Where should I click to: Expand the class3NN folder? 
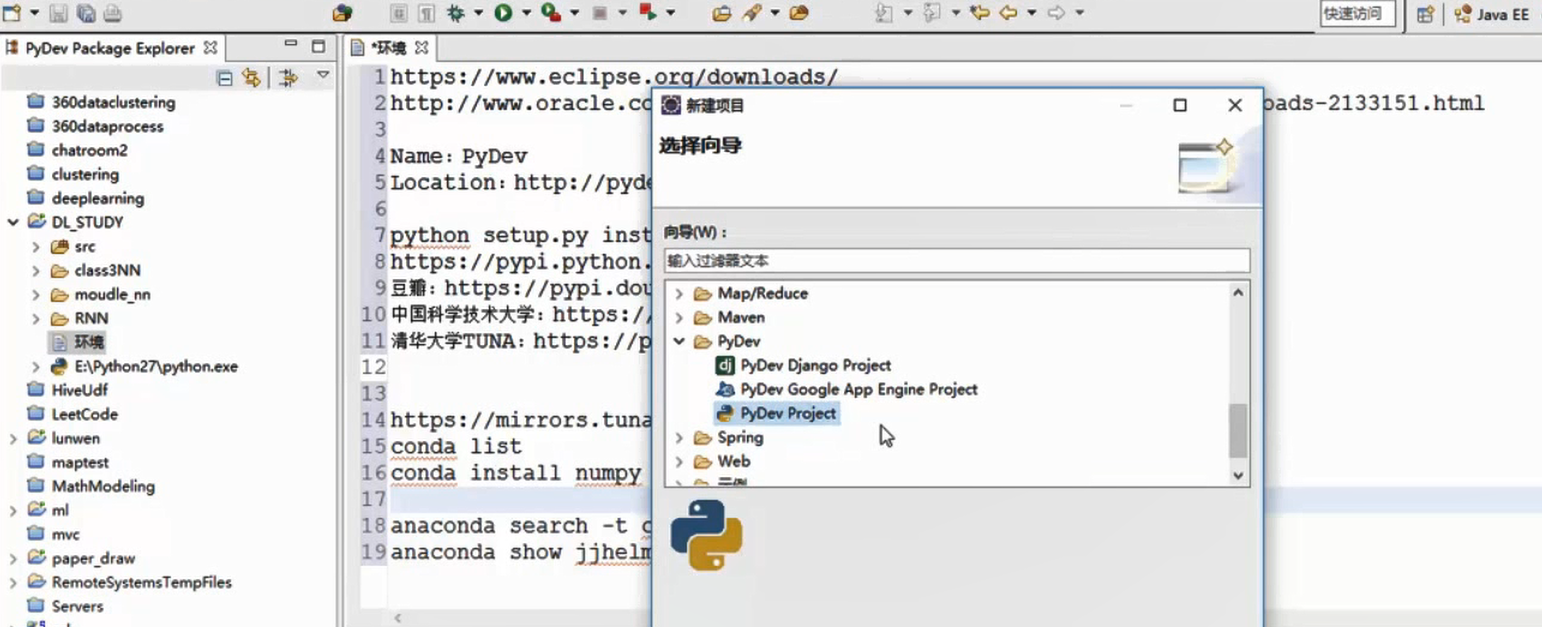click(x=36, y=270)
